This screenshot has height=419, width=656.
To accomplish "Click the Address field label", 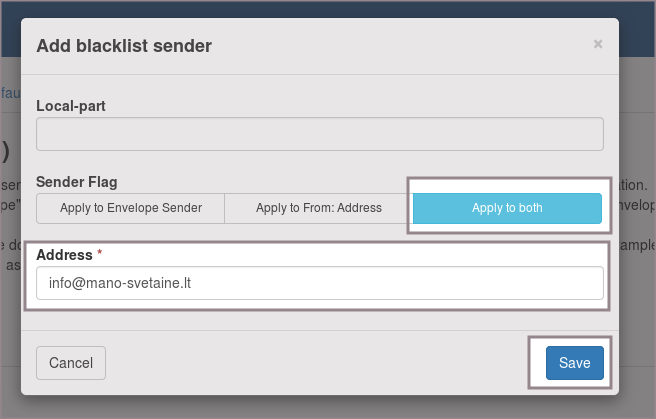I will coord(64,255).
